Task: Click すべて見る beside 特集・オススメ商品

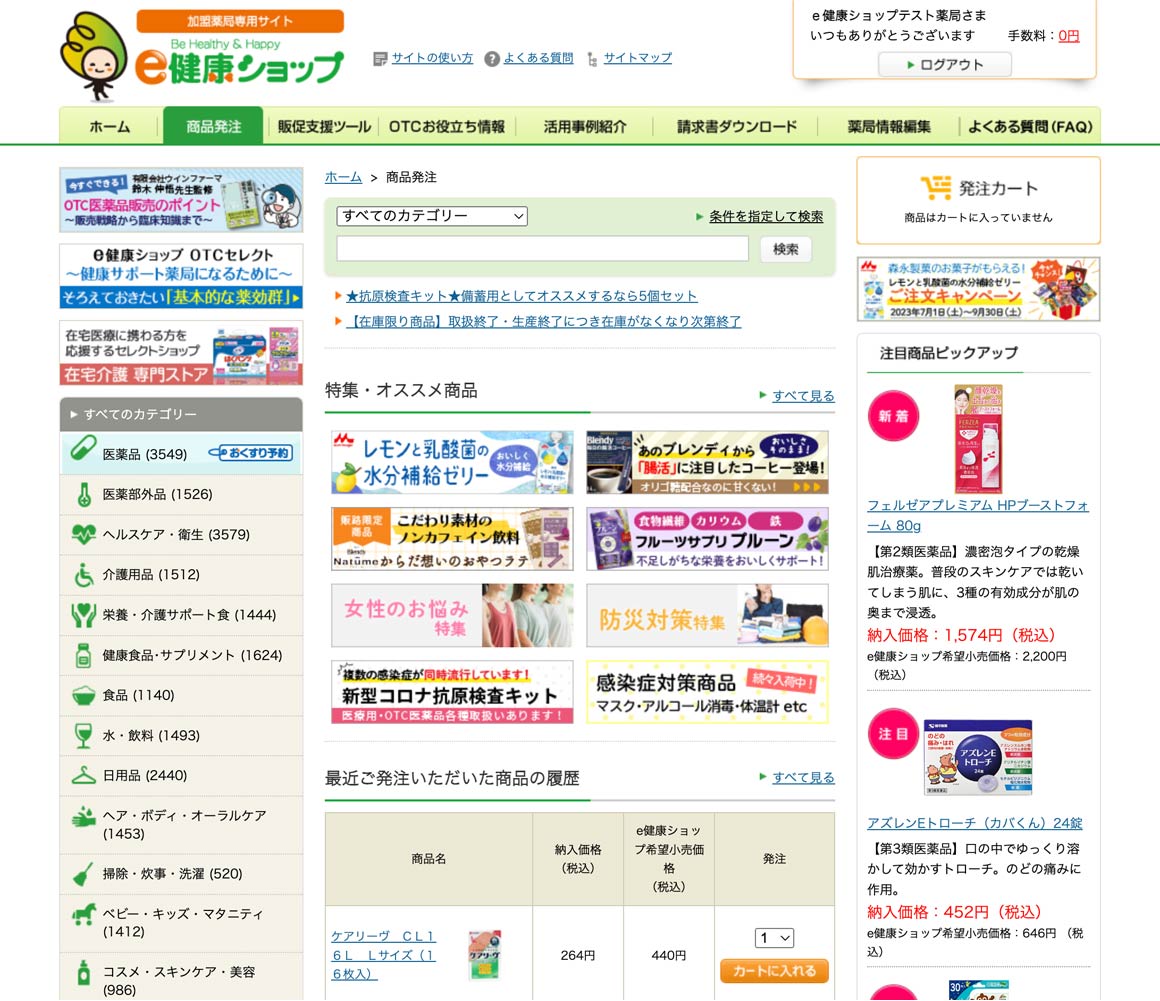Action: (x=803, y=396)
